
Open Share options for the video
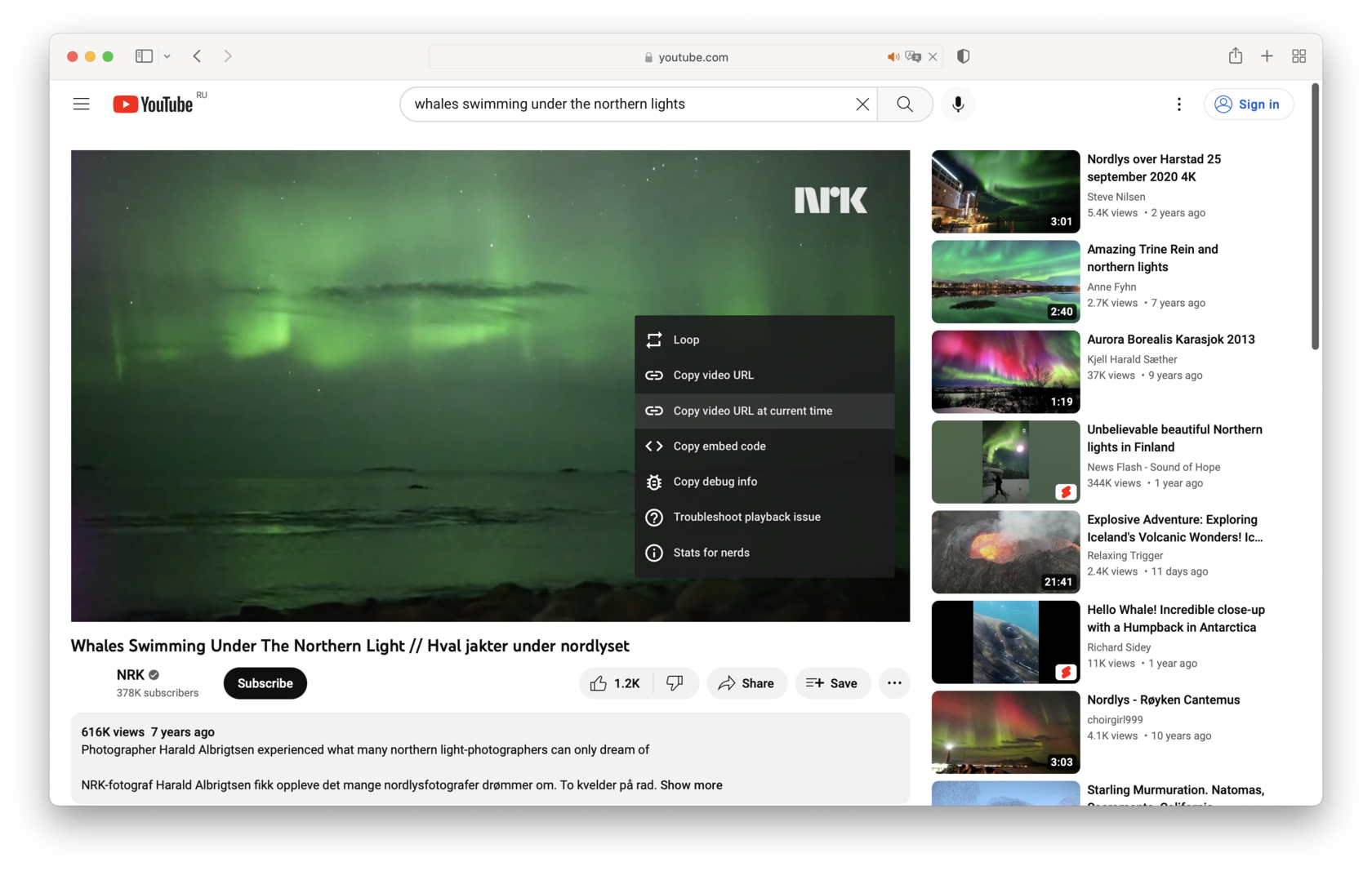click(746, 683)
